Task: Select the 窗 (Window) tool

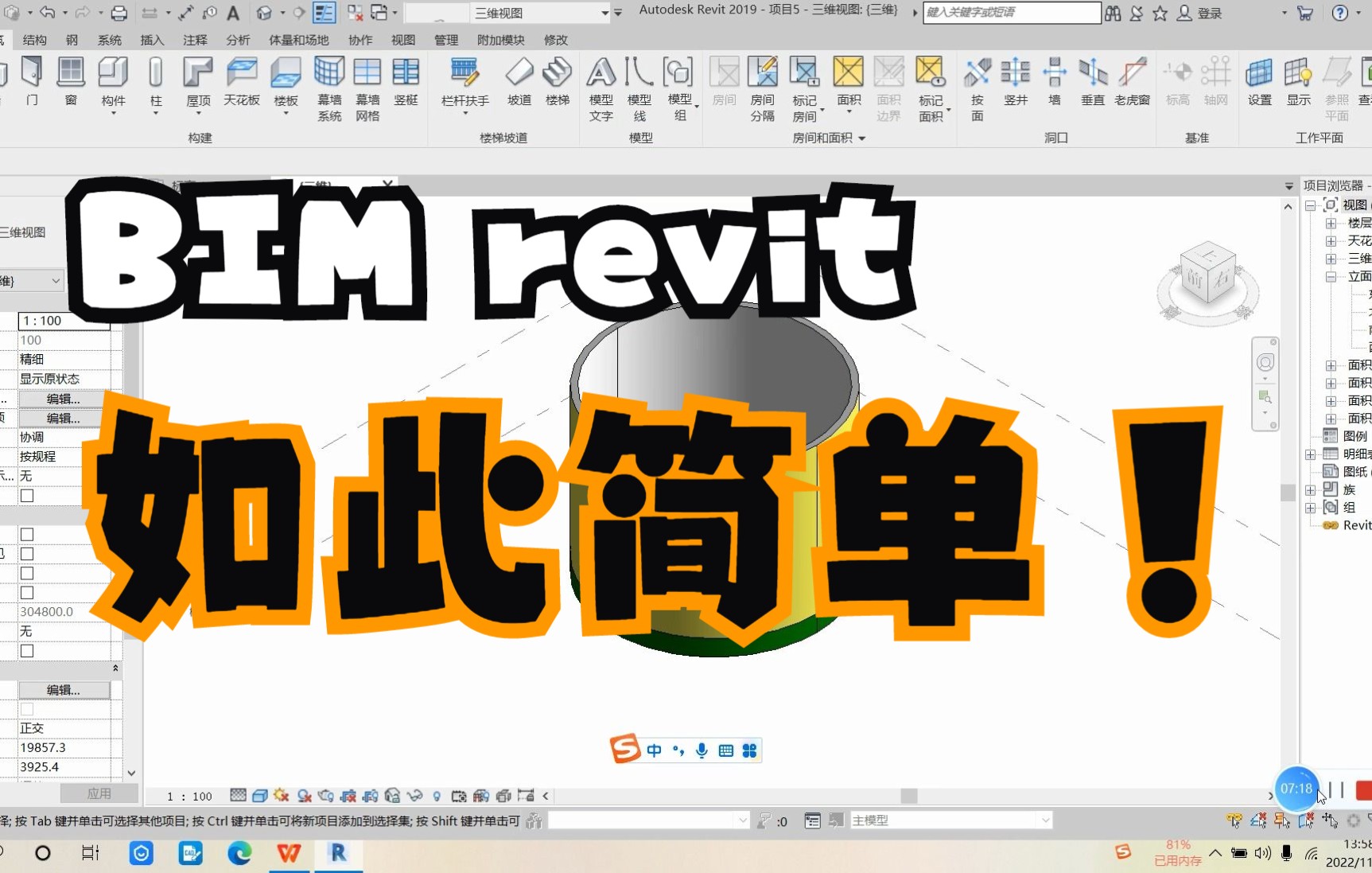Action: click(71, 82)
